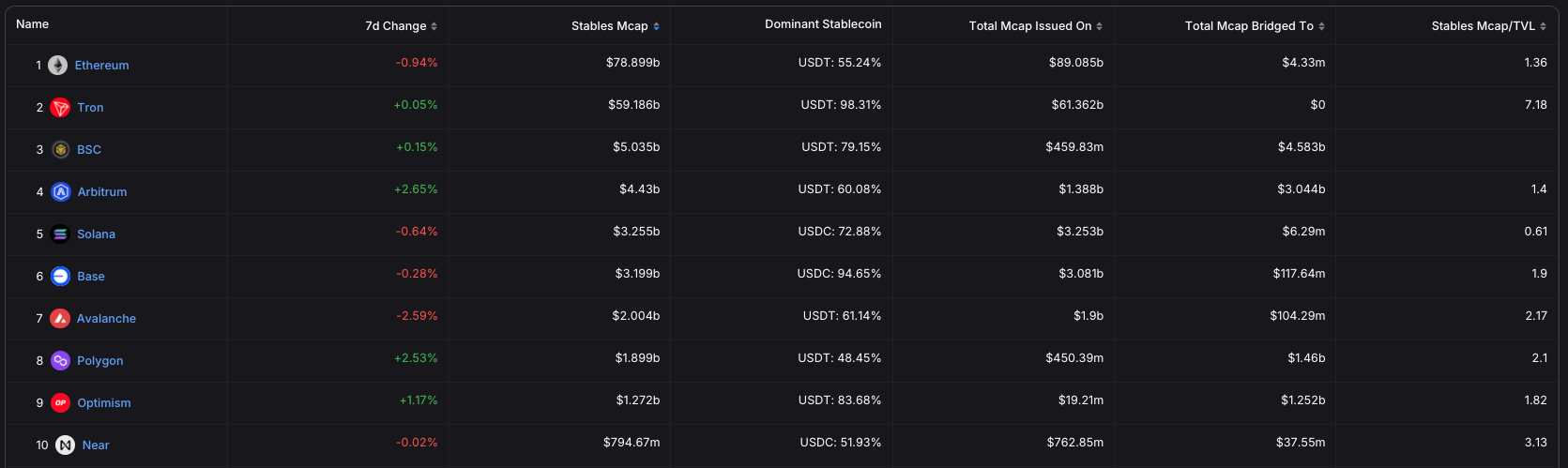Screen dimensions: 1568x468
Task: Click the Optimism chain logo icon
Action: (x=61, y=403)
